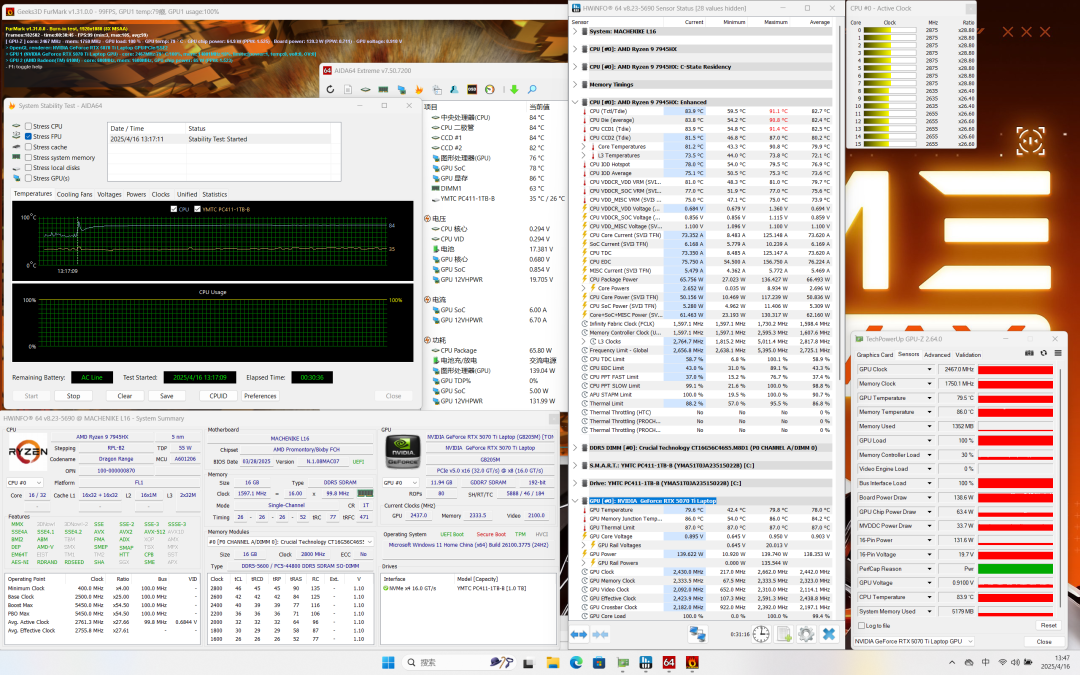Open the GPU-Z graphics card selector dropdown
This screenshot has width=1080, height=675.
click(914, 641)
